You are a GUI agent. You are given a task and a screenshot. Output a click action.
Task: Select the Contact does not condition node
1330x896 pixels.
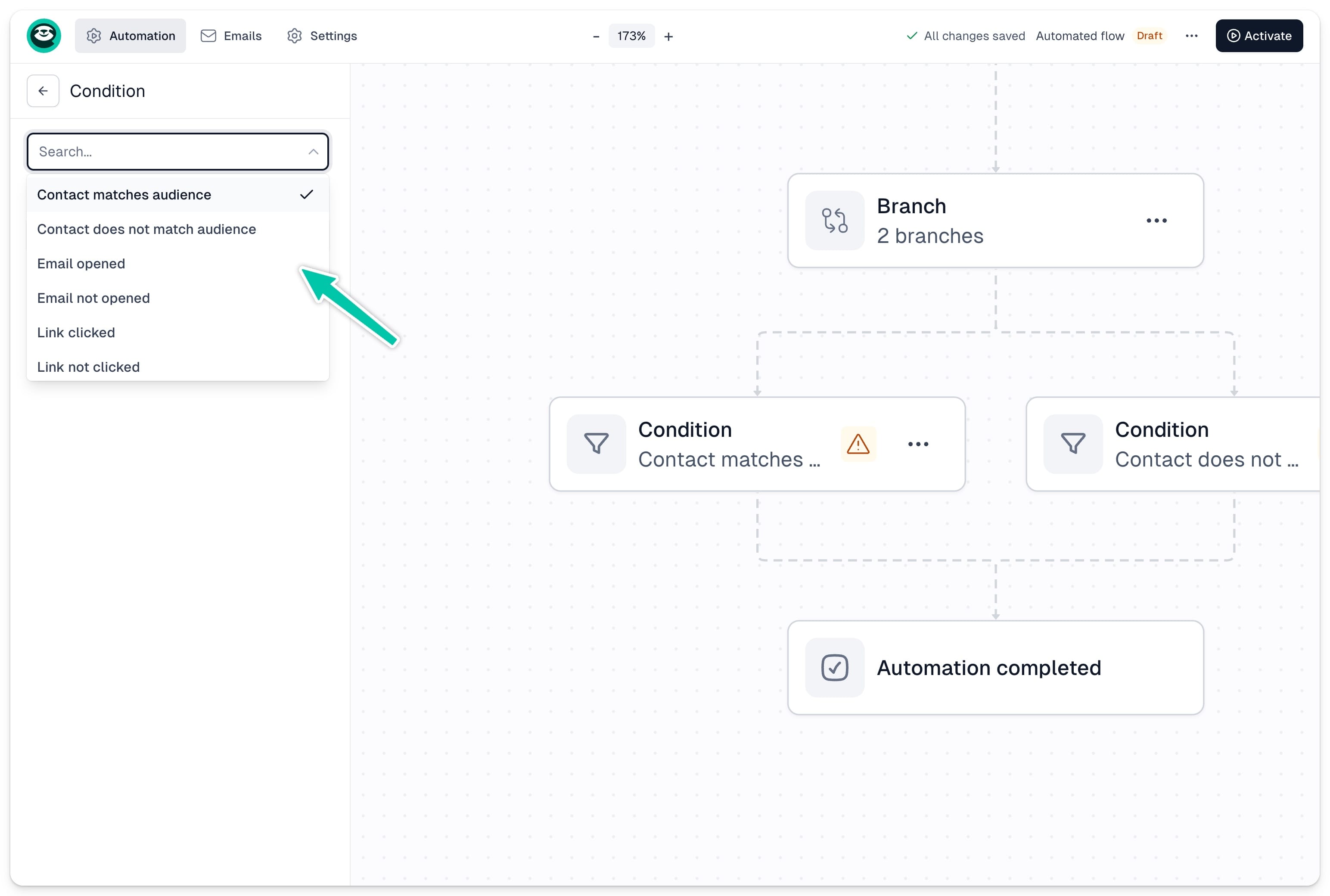tap(1173, 444)
